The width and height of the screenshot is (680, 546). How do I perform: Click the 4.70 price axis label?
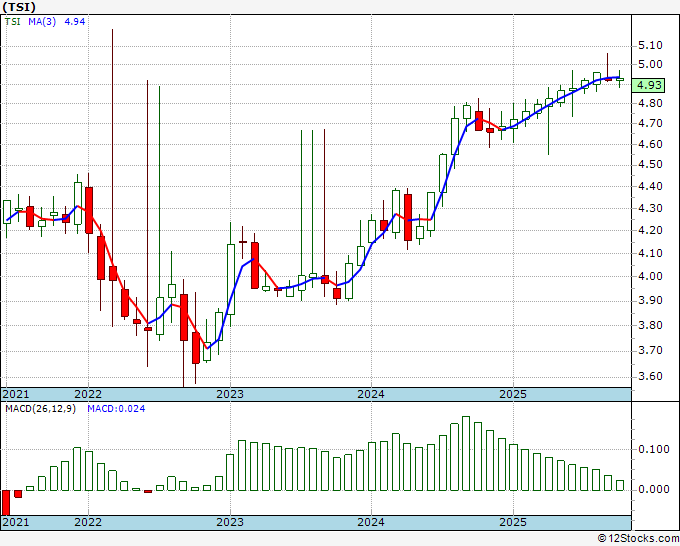650,124
